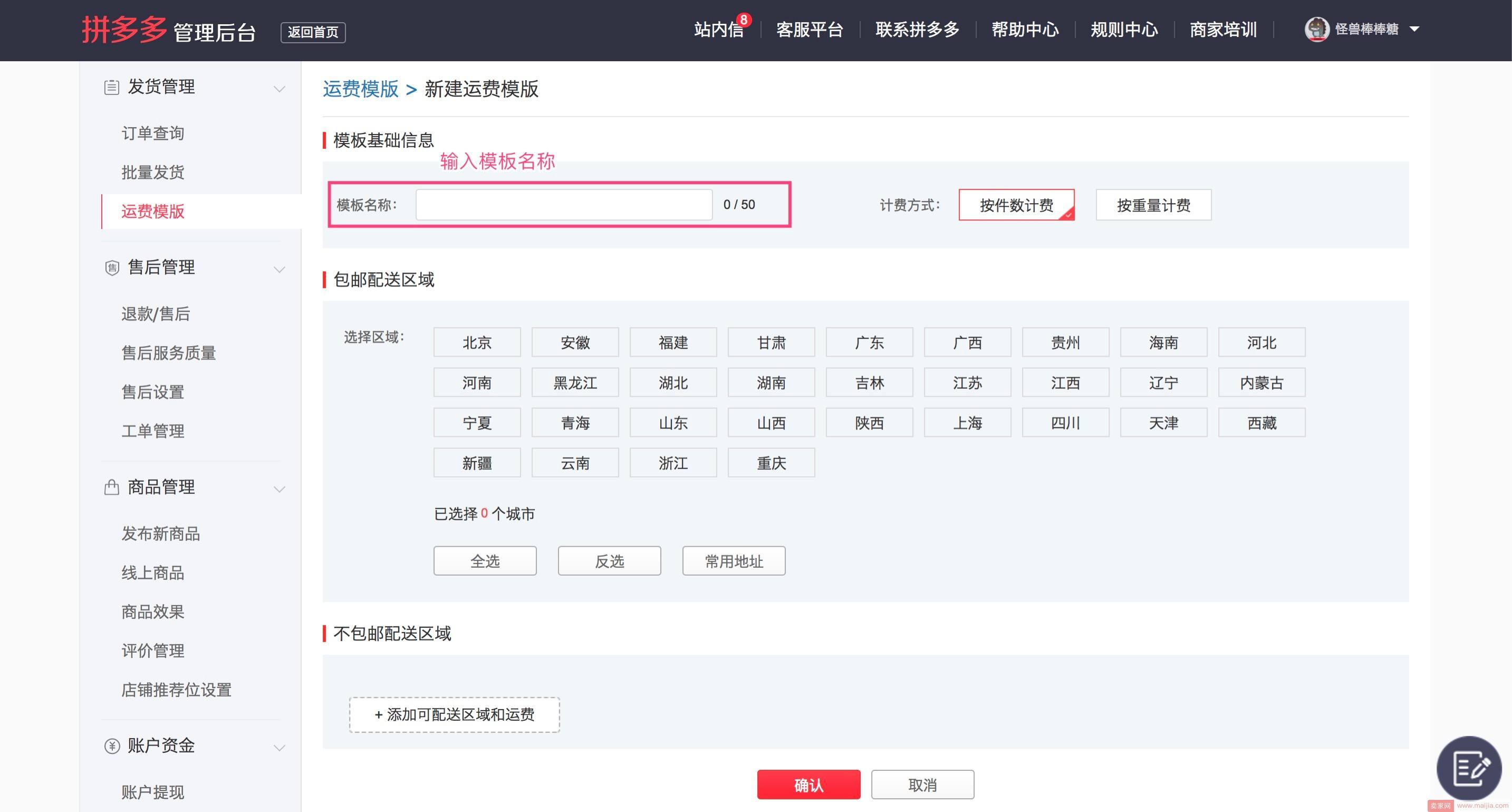Open 帮助中心 in top navigation
1512x812 pixels.
(1025, 30)
